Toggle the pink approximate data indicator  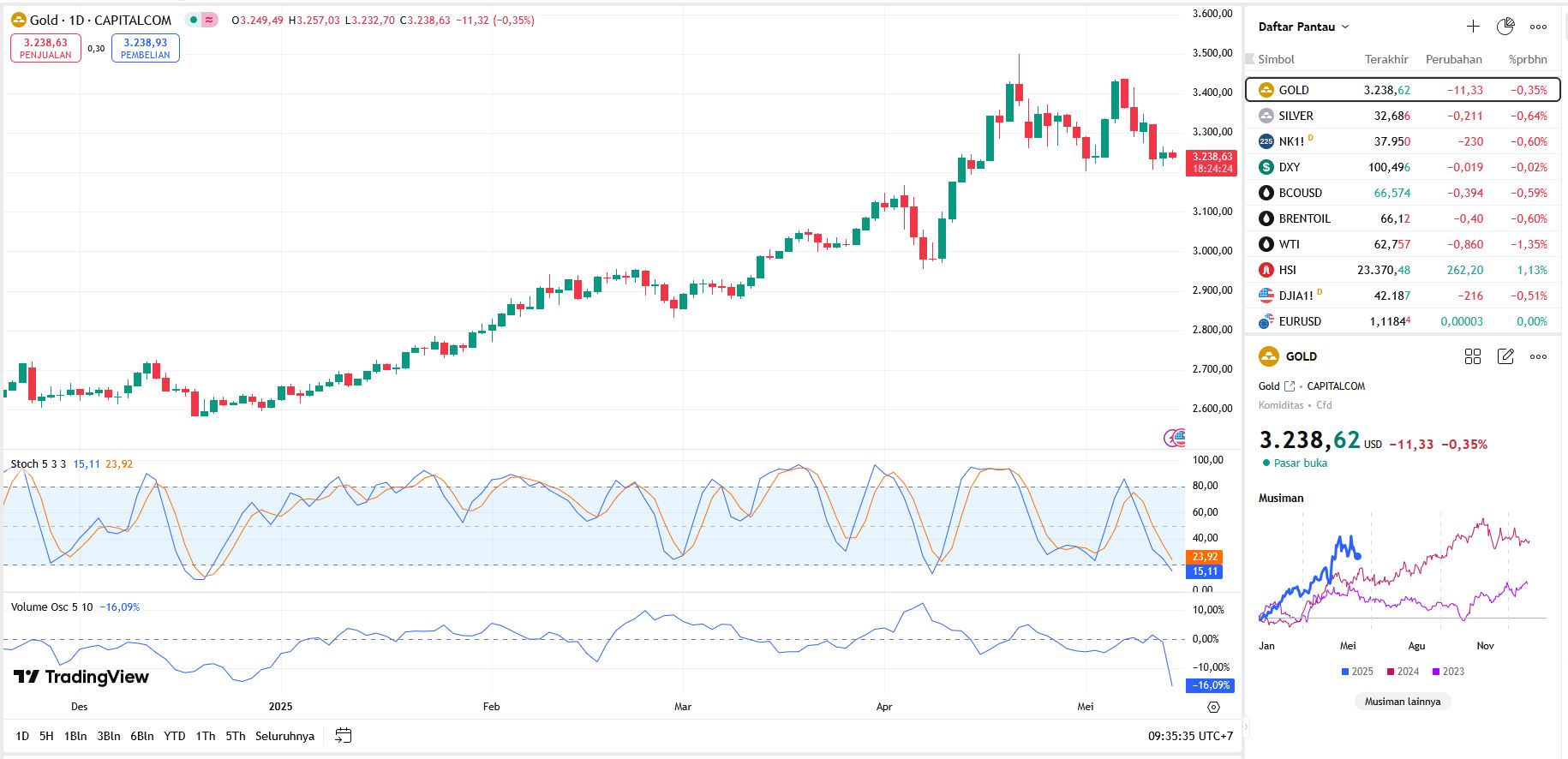click(x=209, y=20)
